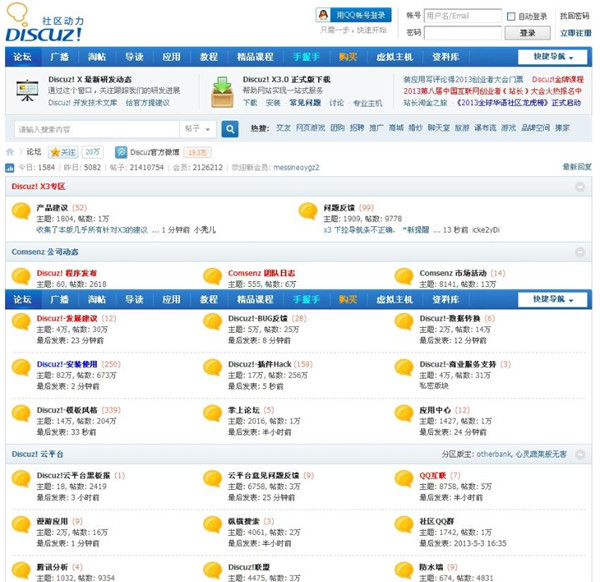
Task: Focus the 请输入搜索内容 search box
Action: [x=97, y=129]
